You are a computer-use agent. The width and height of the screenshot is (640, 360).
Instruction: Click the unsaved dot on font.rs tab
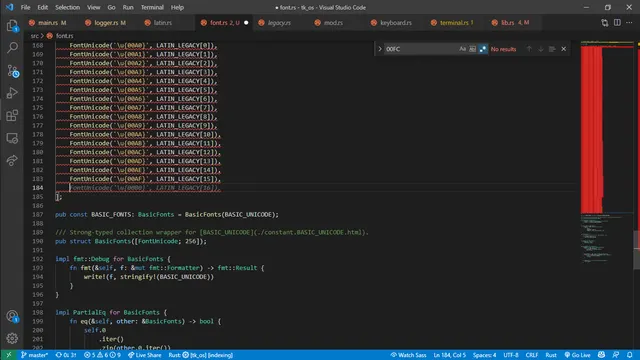(246, 23)
